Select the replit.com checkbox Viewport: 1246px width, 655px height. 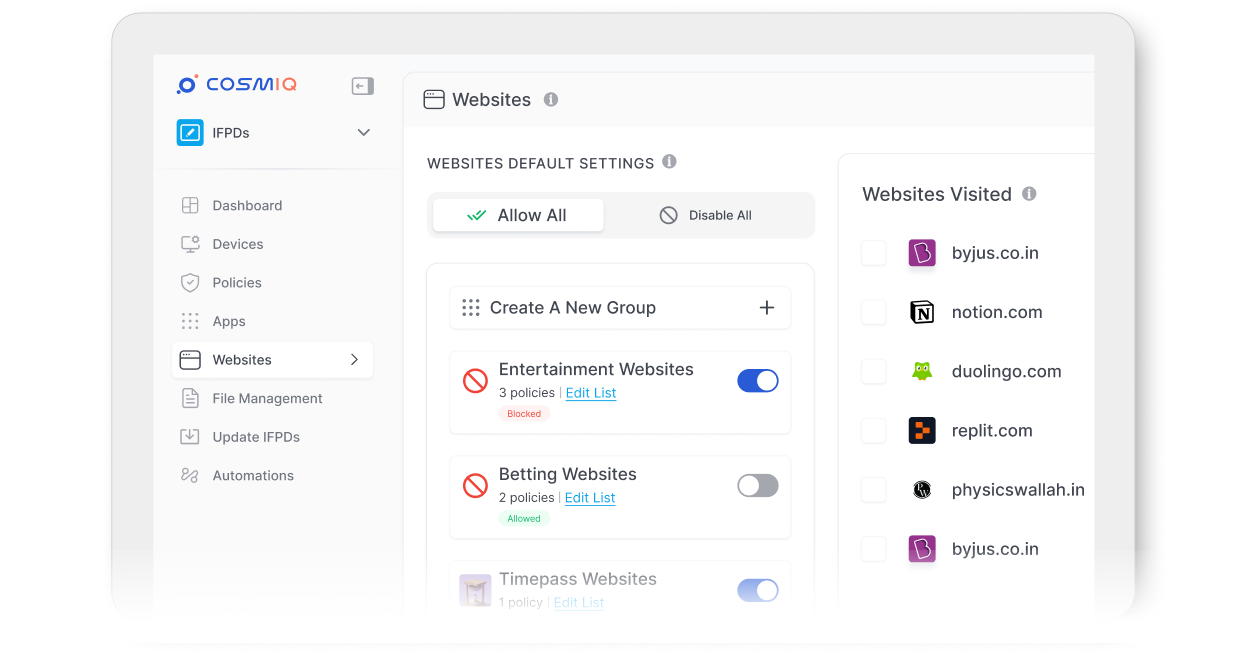tap(874, 431)
